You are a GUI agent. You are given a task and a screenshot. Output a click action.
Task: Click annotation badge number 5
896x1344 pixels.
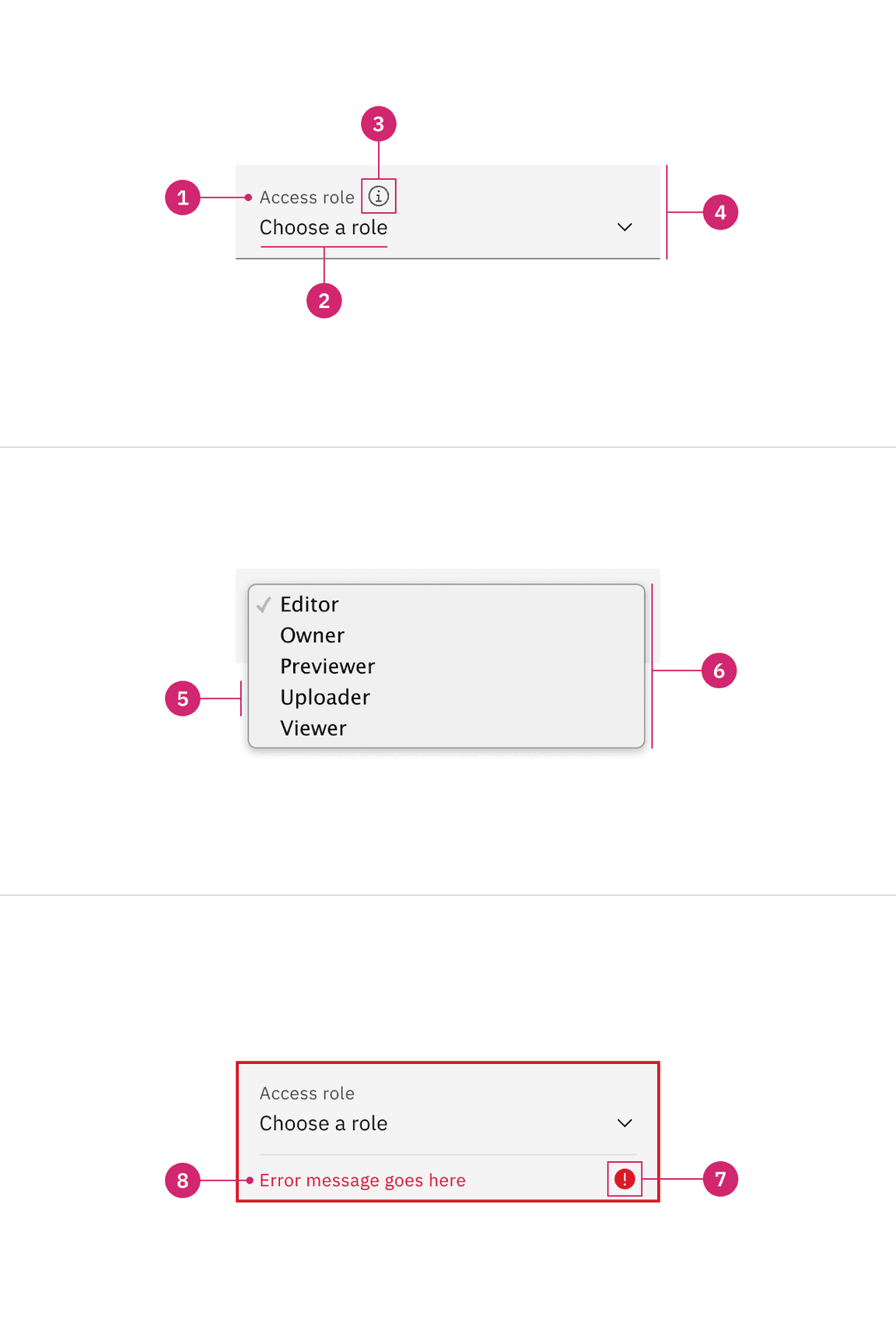click(183, 698)
